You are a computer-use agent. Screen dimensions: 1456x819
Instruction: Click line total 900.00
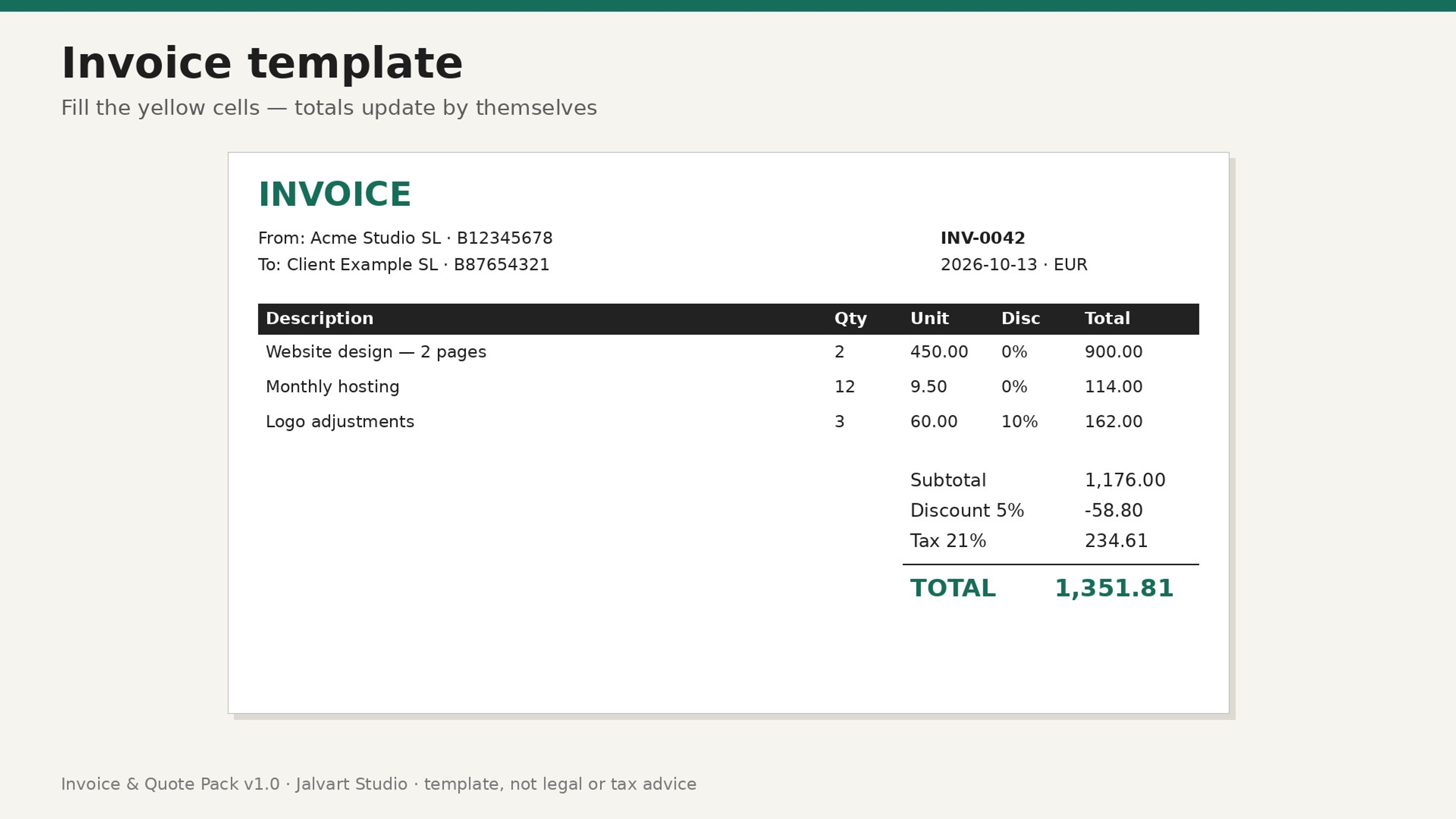coord(1113,352)
